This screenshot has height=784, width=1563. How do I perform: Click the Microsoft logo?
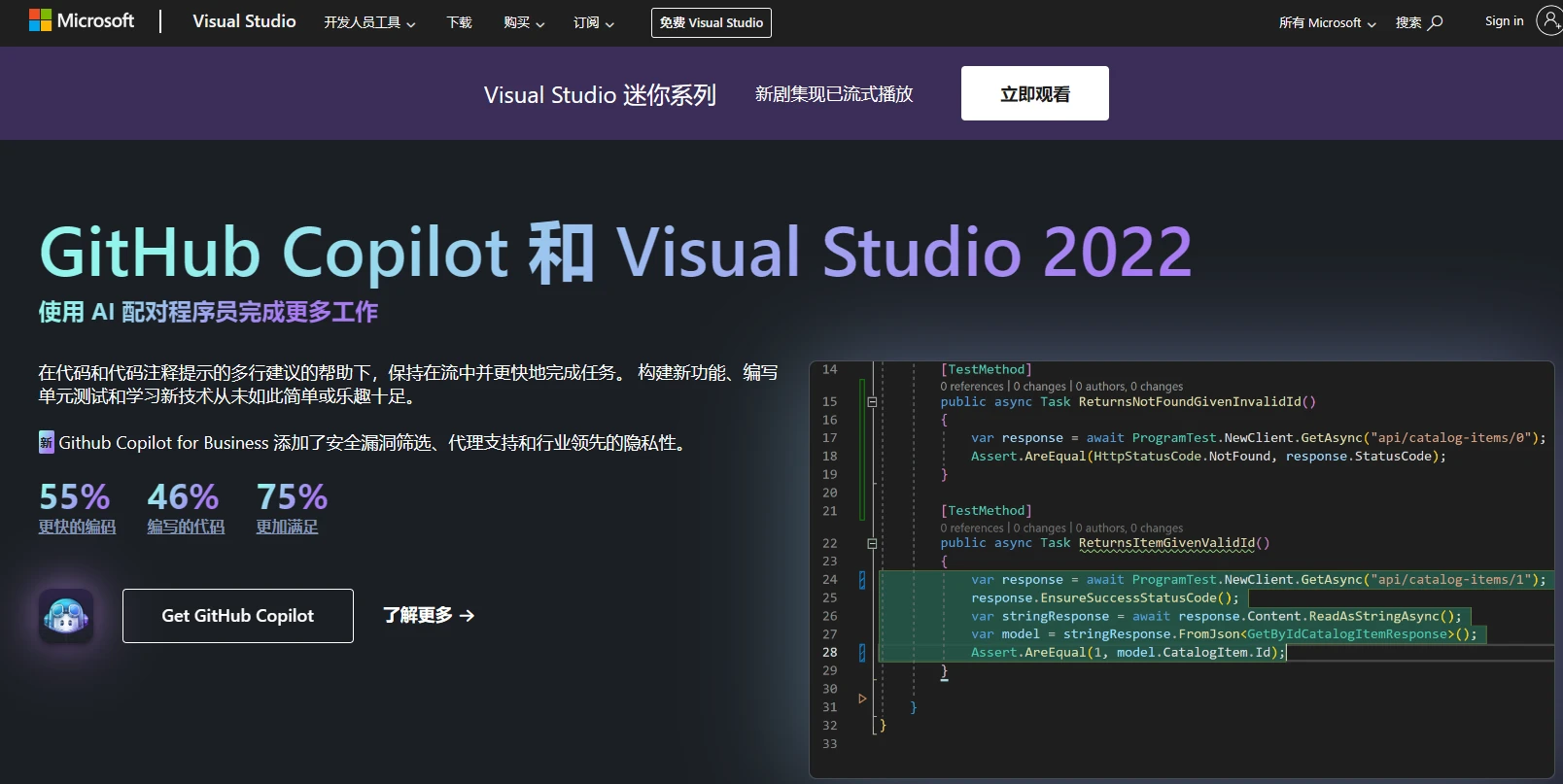click(82, 20)
